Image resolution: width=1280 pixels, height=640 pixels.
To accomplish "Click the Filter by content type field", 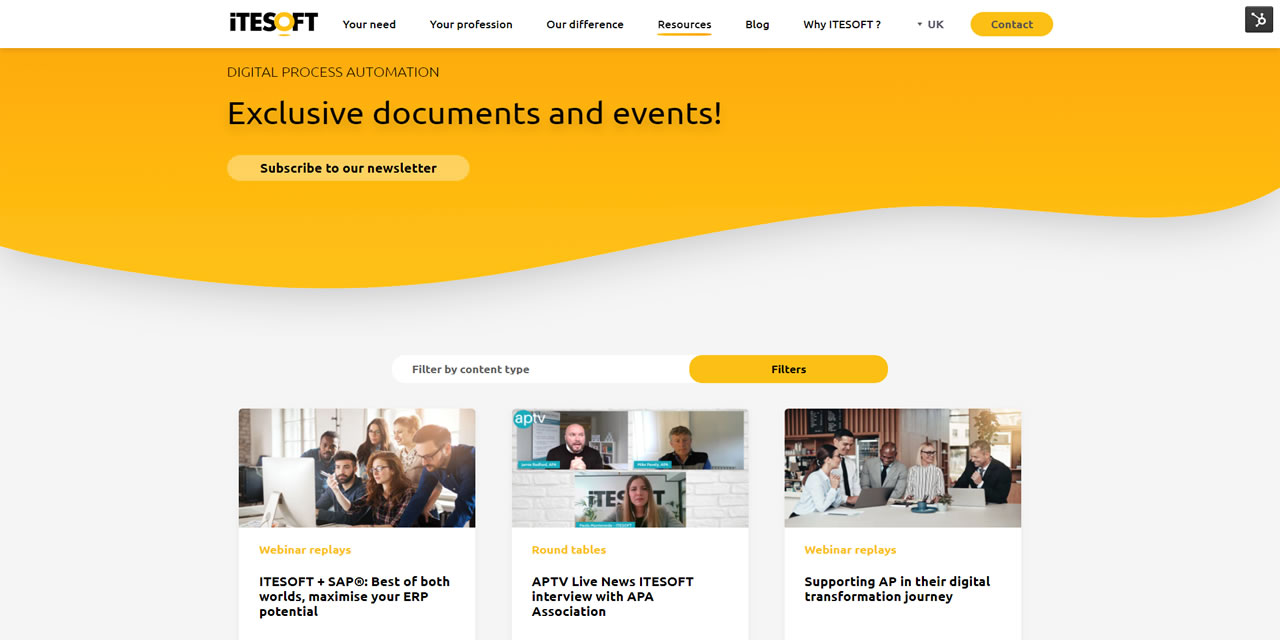I will click(x=540, y=369).
